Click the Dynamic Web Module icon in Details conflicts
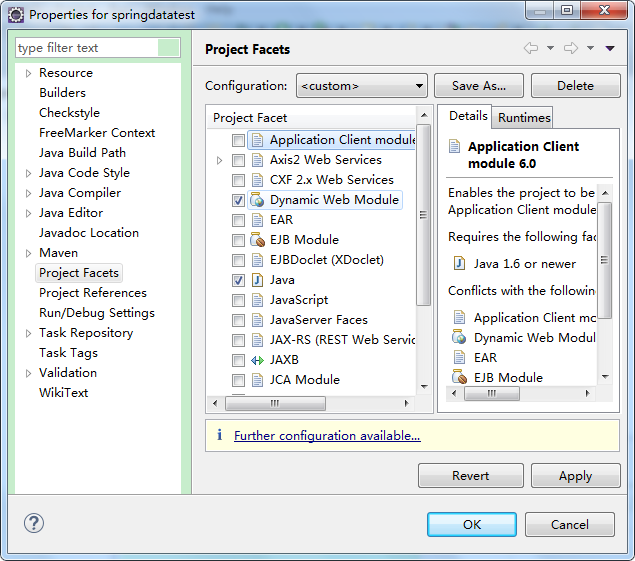Viewport: 635px width, 561px height. (459, 337)
